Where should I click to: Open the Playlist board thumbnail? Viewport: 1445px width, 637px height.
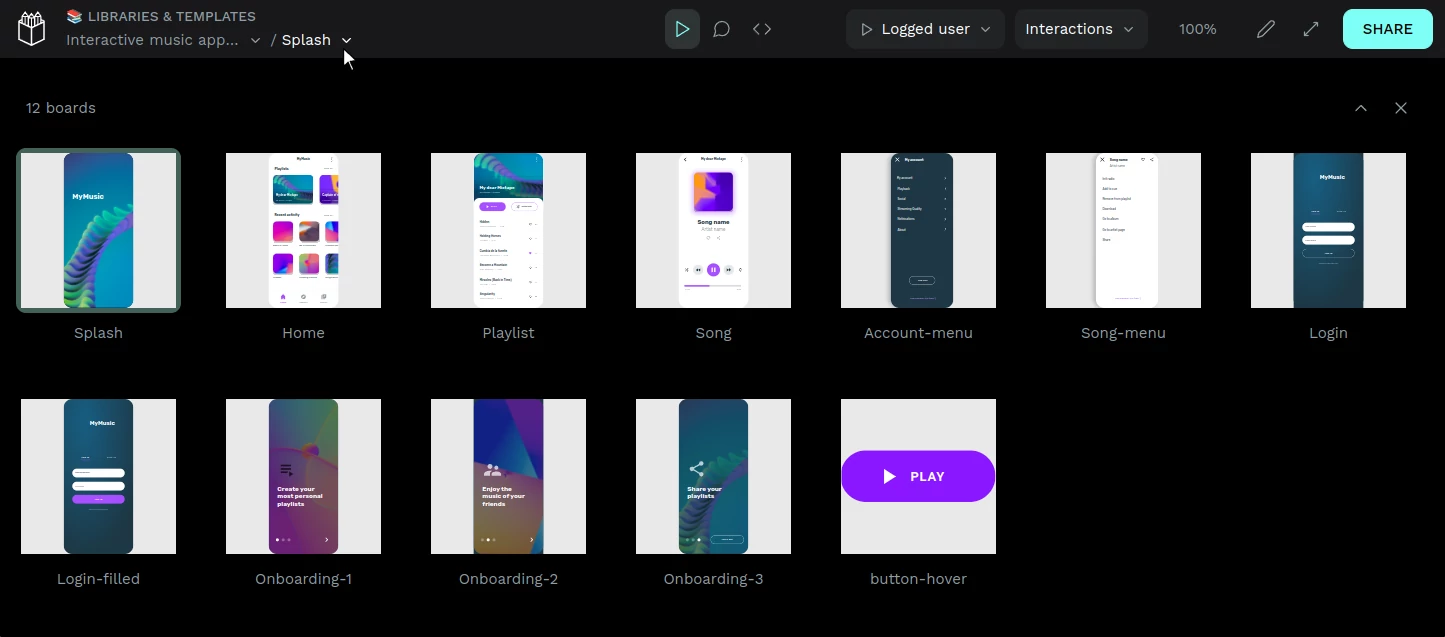(x=508, y=230)
